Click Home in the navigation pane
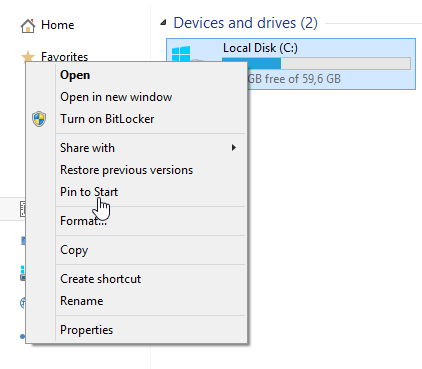The height and width of the screenshot is (369, 422). 58,25
